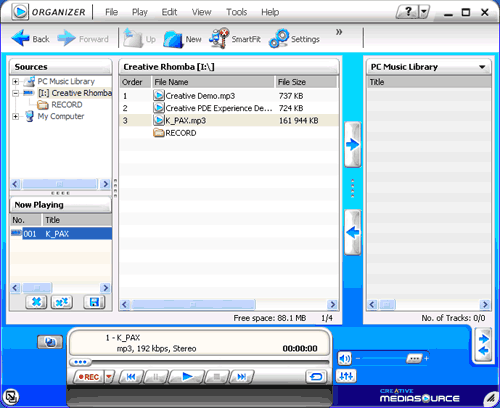500x408 pixels.
Task: Sort by File Name column header
Action: pos(213,82)
